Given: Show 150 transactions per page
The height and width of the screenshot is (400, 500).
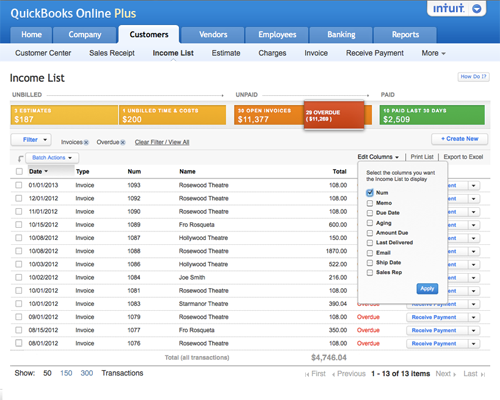Looking at the screenshot, I should point(66,373).
